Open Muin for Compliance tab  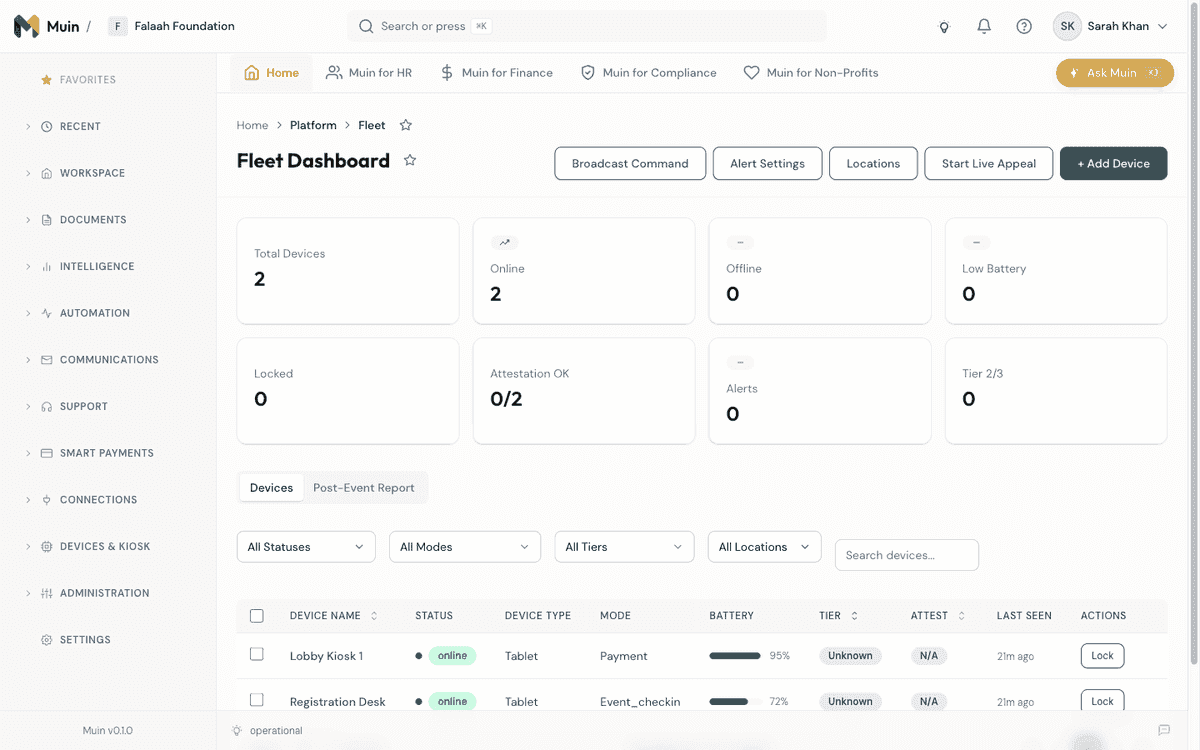(648, 73)
